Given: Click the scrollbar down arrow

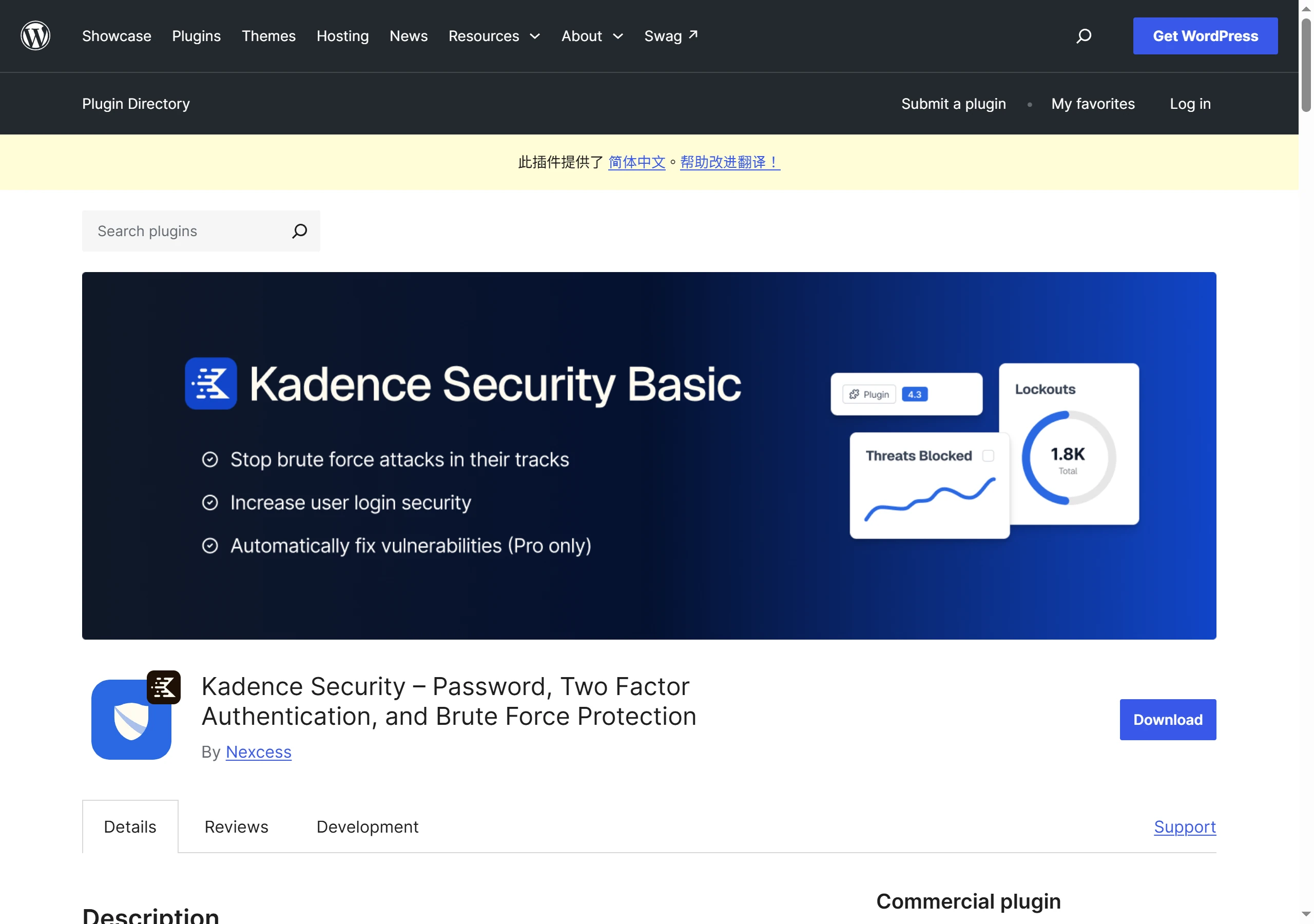Looking at the screenshot, I should [1306, 915].
